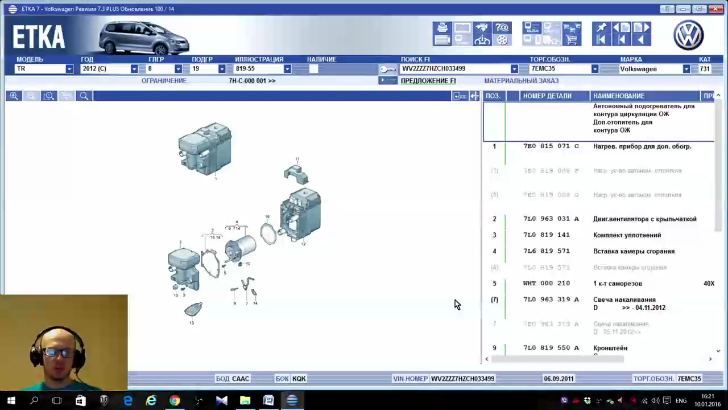Click the КАТ field showing 731
Image resolution: width=728 pixels, height=410 pixels.
(x=705, y=69)
